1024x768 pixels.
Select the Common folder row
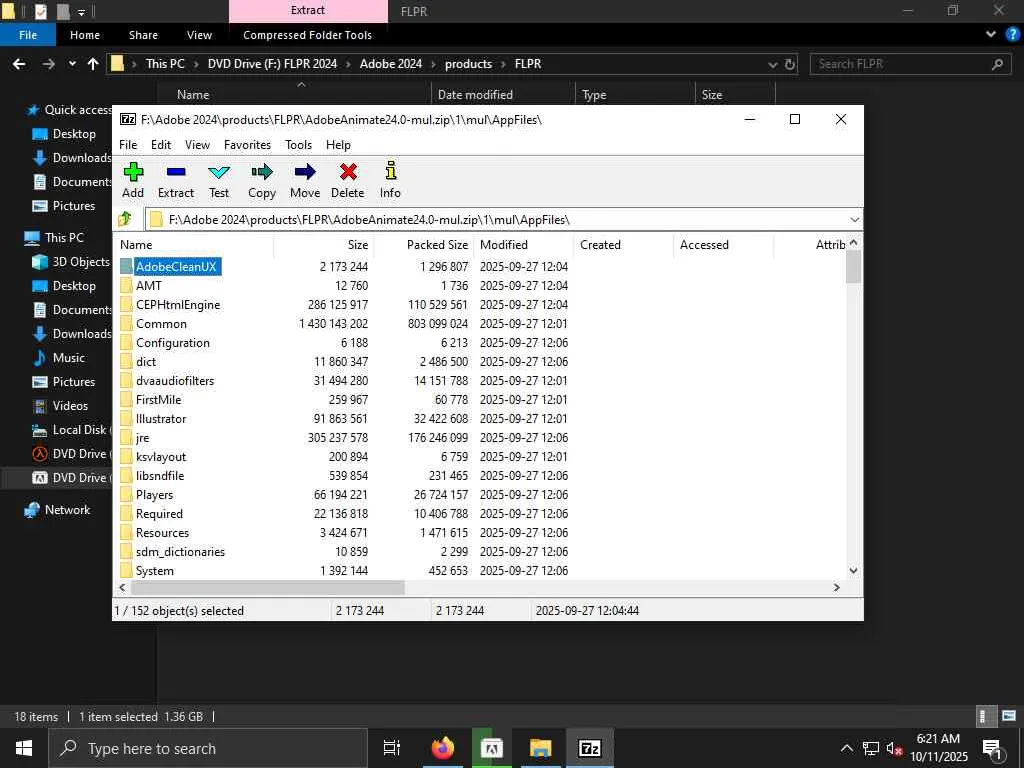161,324
